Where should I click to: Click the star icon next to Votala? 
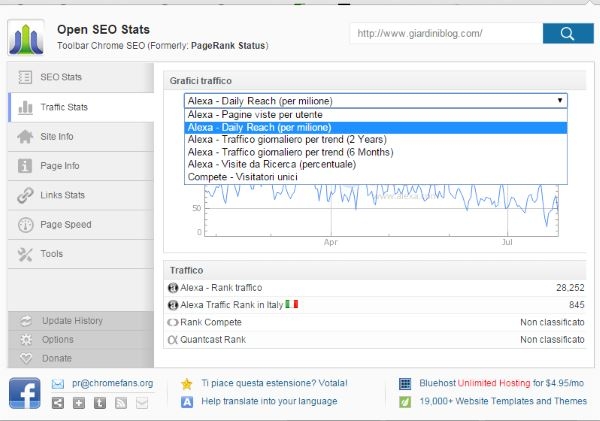(x=187, y=383)
